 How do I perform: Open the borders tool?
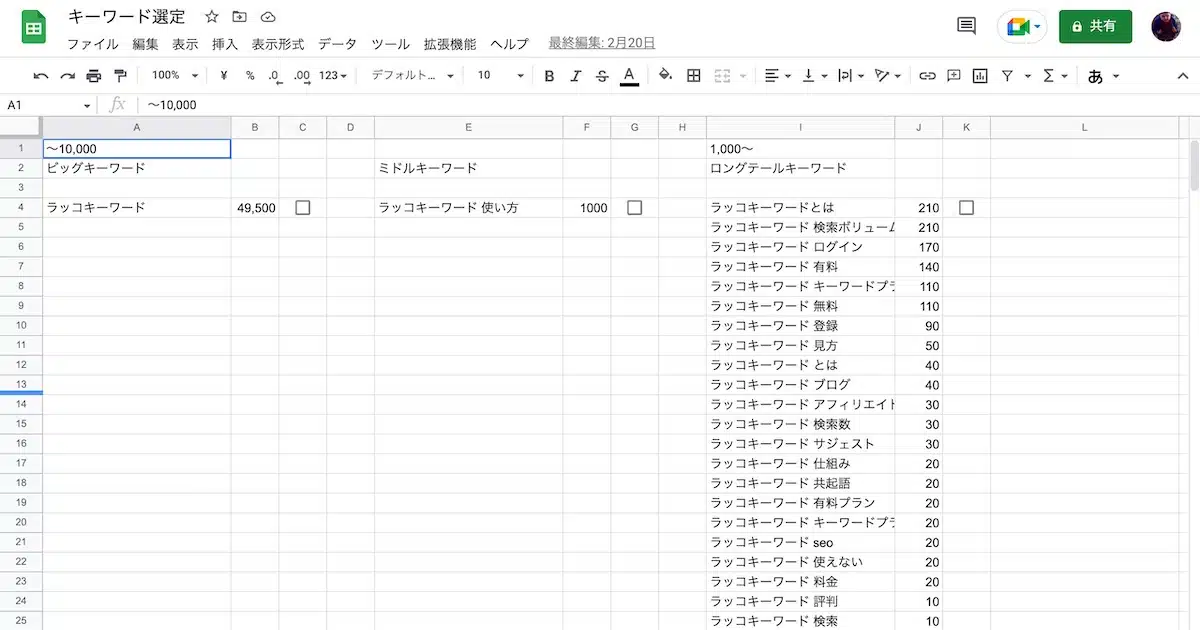pyautogui.click(x=694, y=76)
